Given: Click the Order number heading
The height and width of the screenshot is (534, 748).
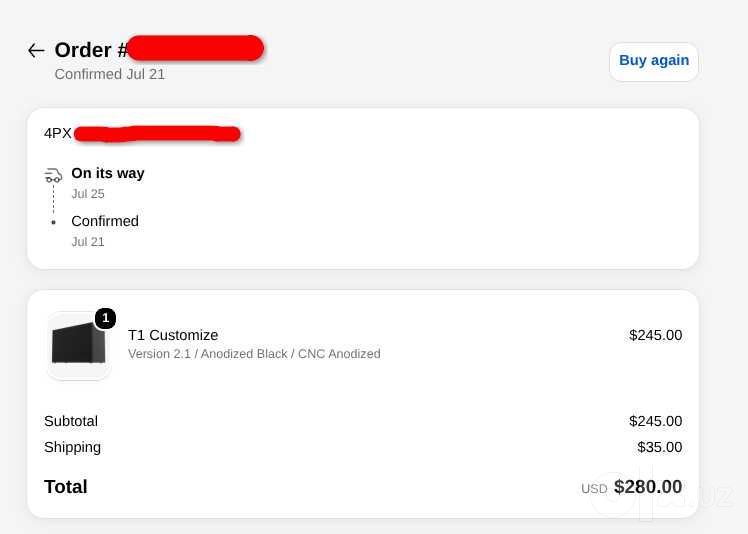Looking at the screenshot, I should pyautogui.click(x=159, y=50).
